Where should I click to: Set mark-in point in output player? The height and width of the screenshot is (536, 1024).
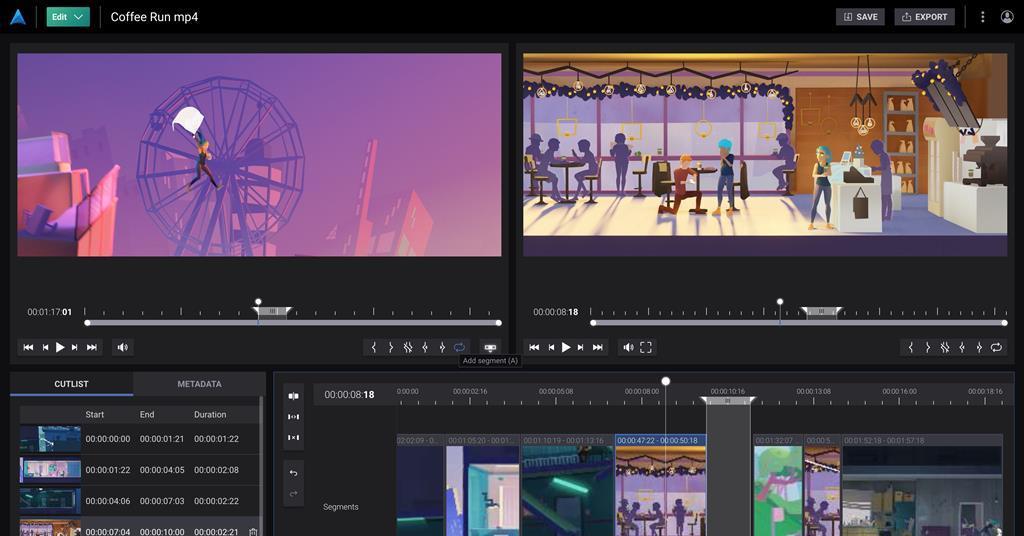click(910, 347)
